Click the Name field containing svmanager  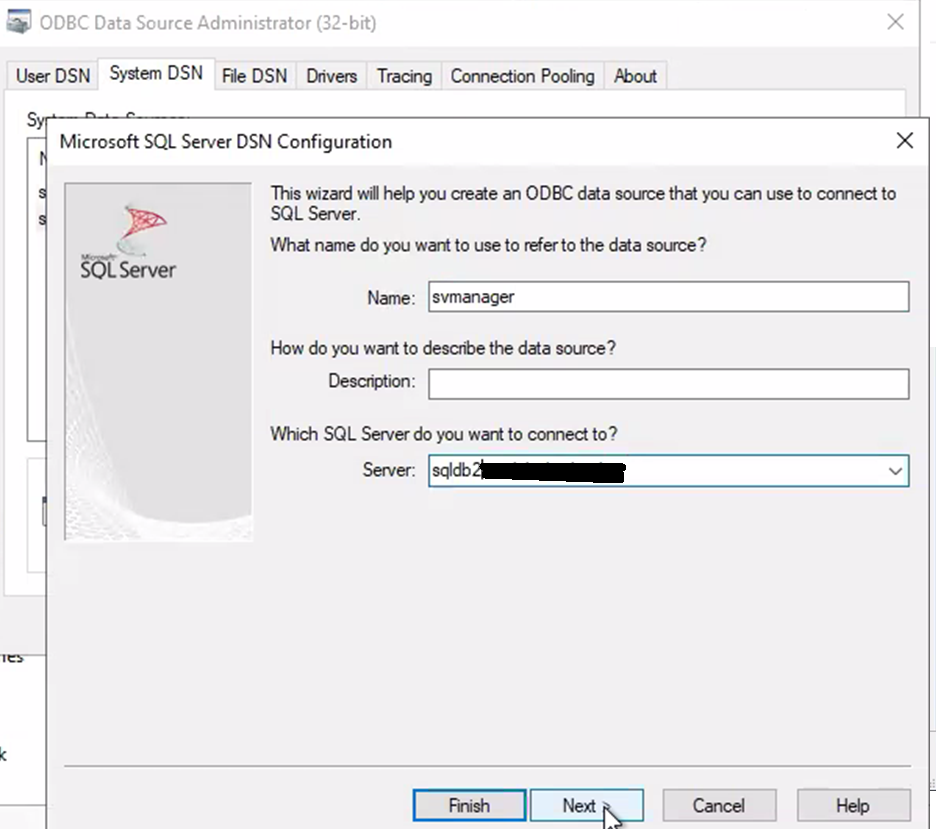pyautogui.click(x=668, y=297)
